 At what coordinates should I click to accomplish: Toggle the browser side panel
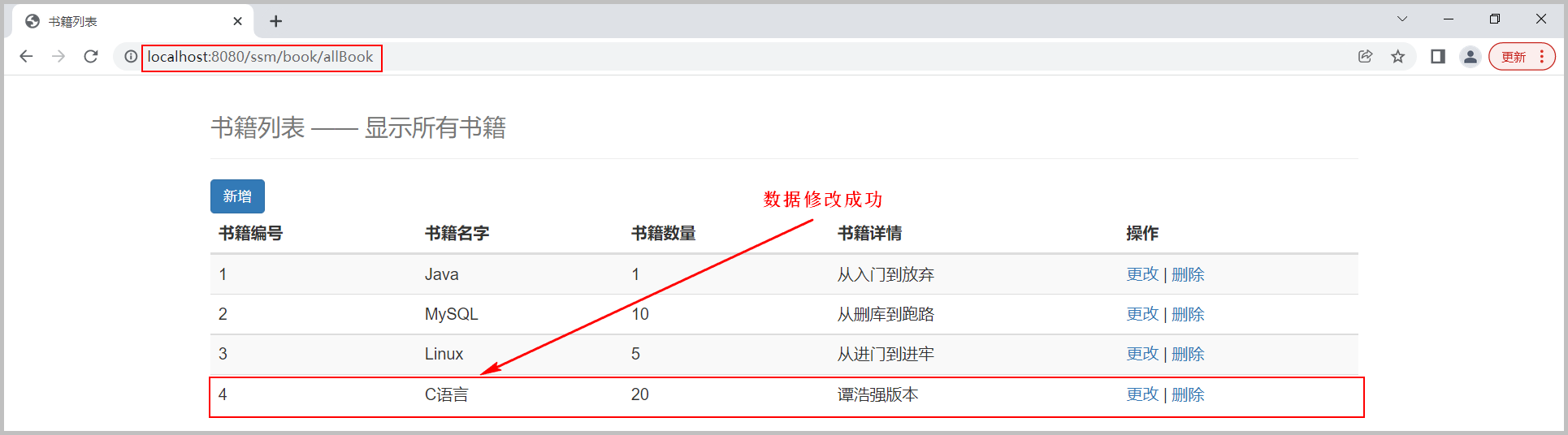point(1438,56)
